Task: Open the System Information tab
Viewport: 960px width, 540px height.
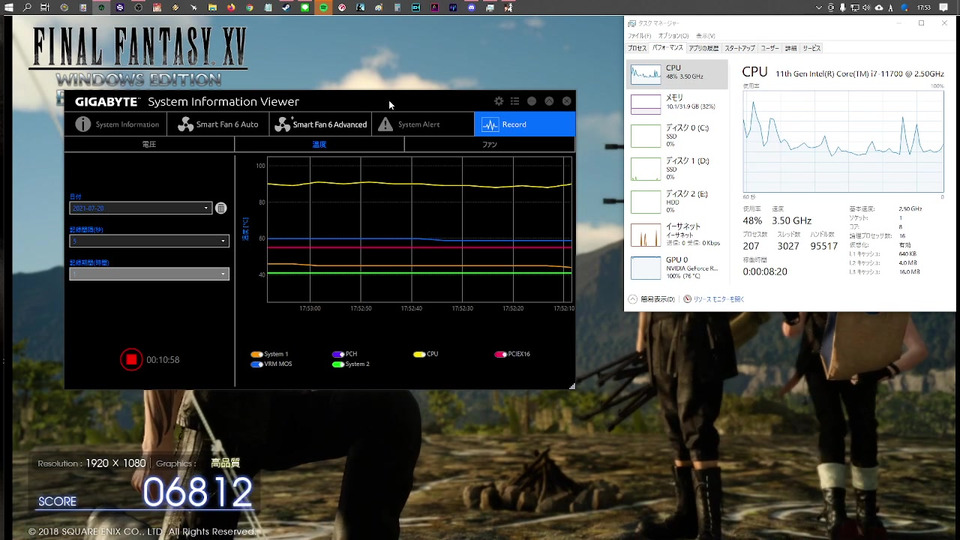Action: tap(117, 124)
